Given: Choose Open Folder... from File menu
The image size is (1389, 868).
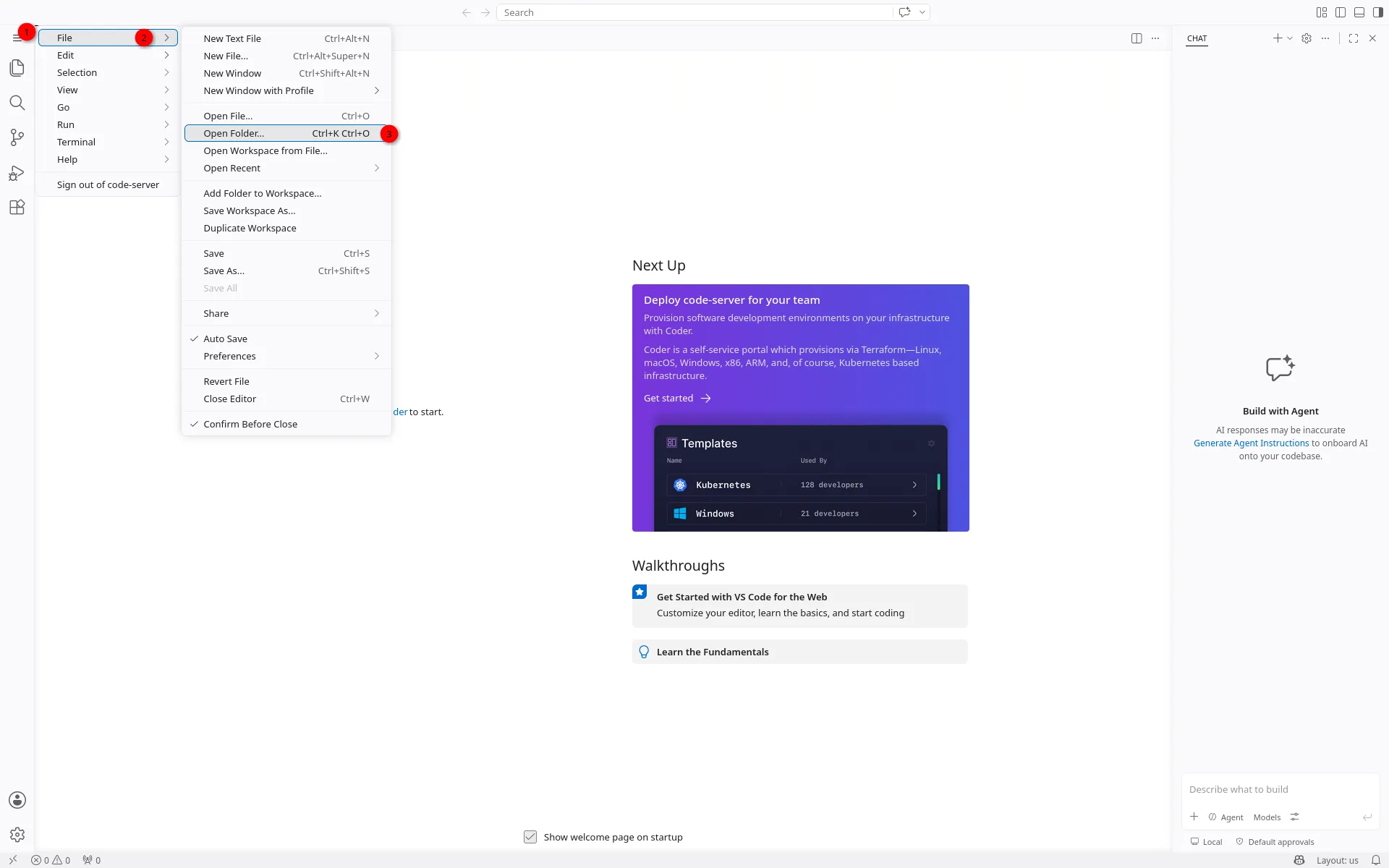Looking at the screenshot, I should coord(286,133).
